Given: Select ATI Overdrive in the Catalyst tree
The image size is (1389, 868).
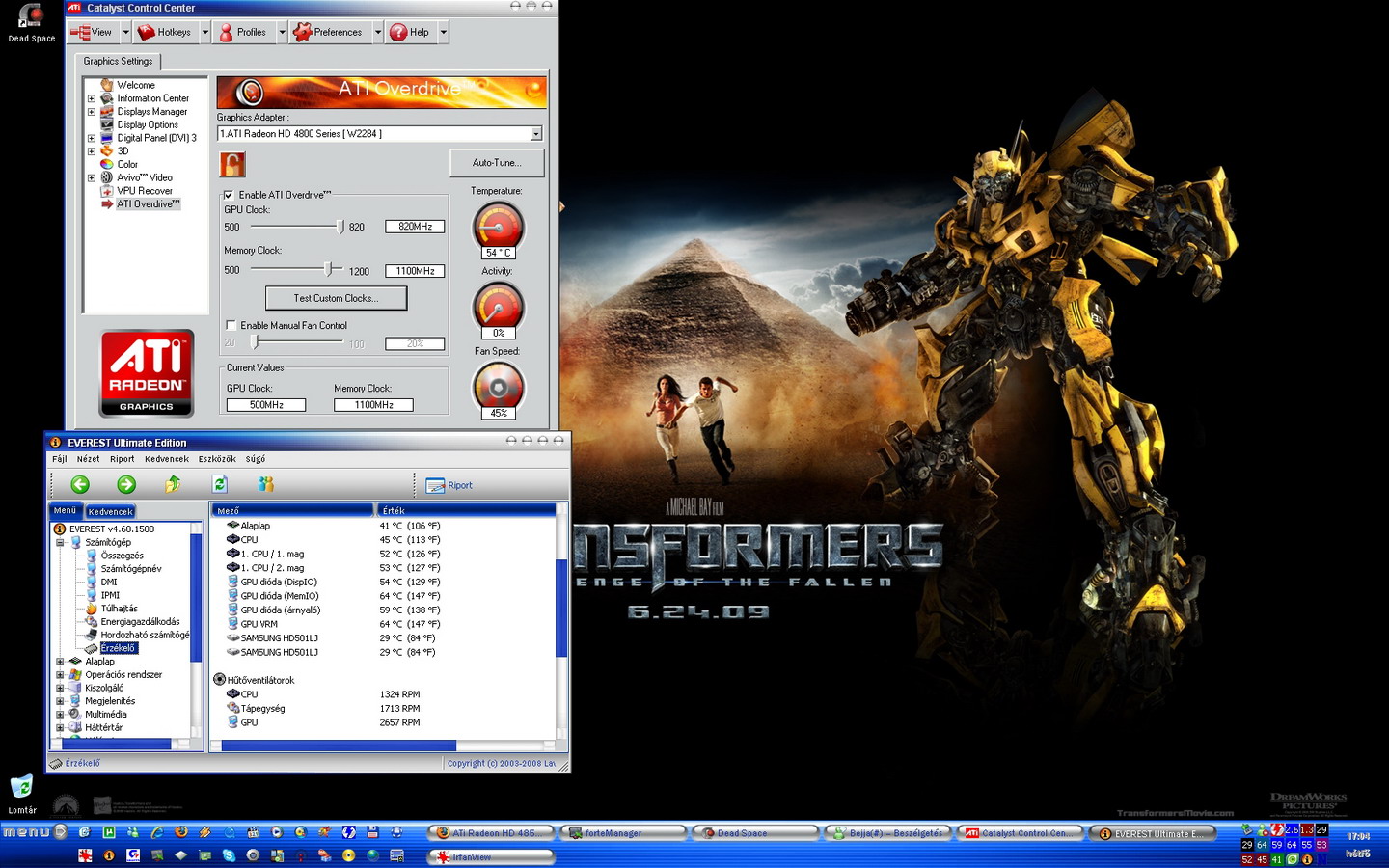Looking at the screenshot, I should pyautogui.click(x=148, y=203).
